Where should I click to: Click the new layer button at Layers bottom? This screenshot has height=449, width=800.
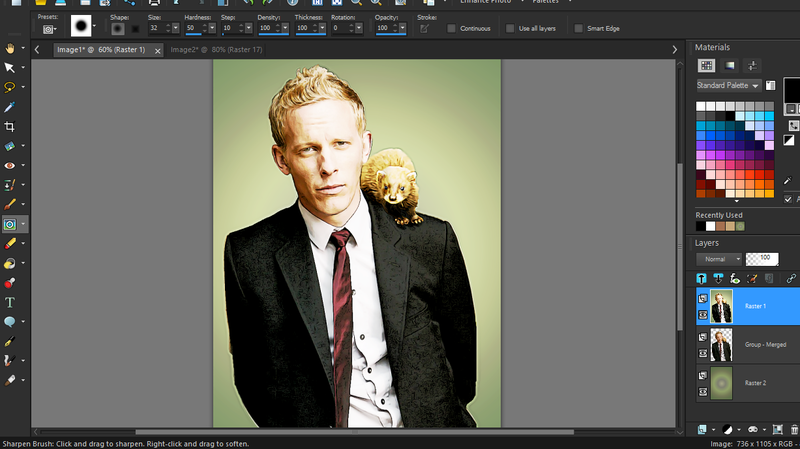tap(702, 430)
